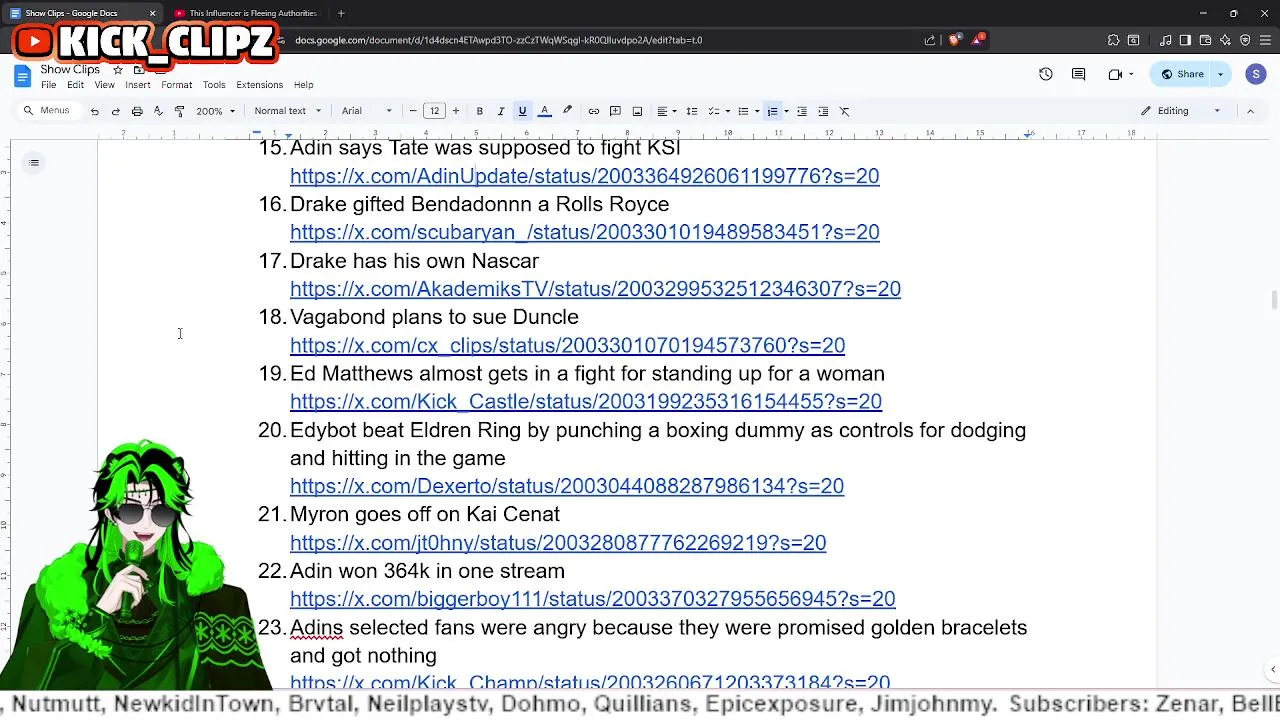The image size is (1280, 720).
Task: Increase indent of selected paragraph
Action: point(823,111)
